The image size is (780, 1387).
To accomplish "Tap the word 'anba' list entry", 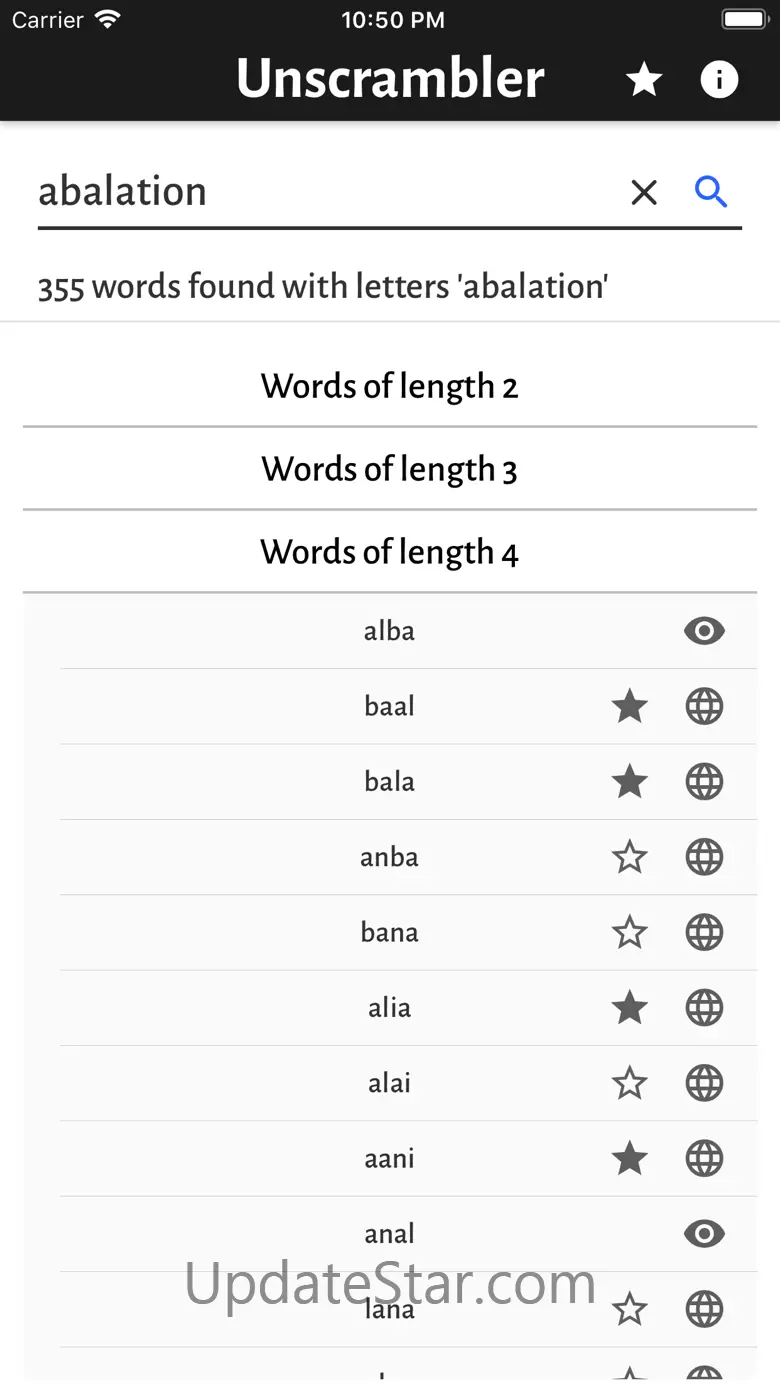I will [x=389, y=857].
